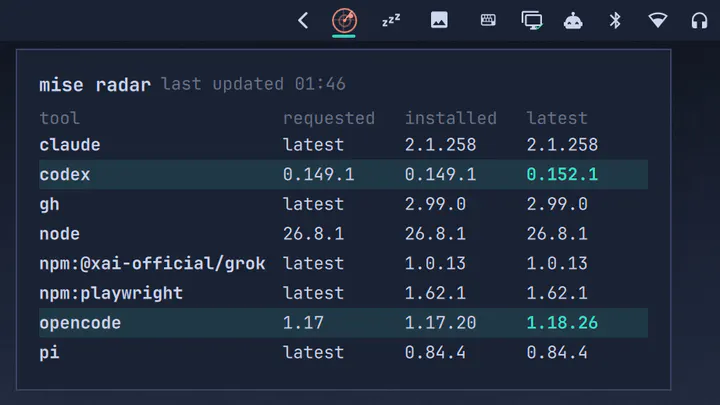Open the sleep zzz icon
Viewport: 720px width, 405px height.
tap(391, 20)
